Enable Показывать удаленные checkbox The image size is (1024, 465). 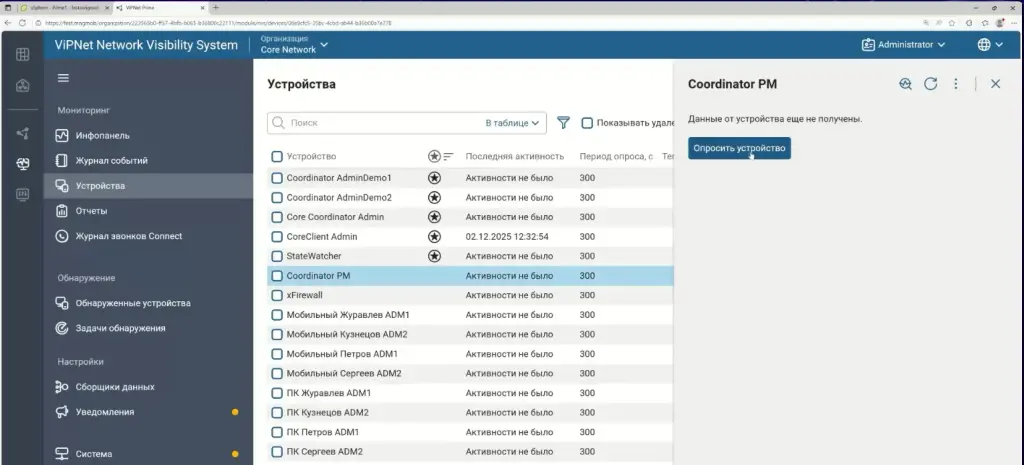pyautogui.click(x=587, y=123)
